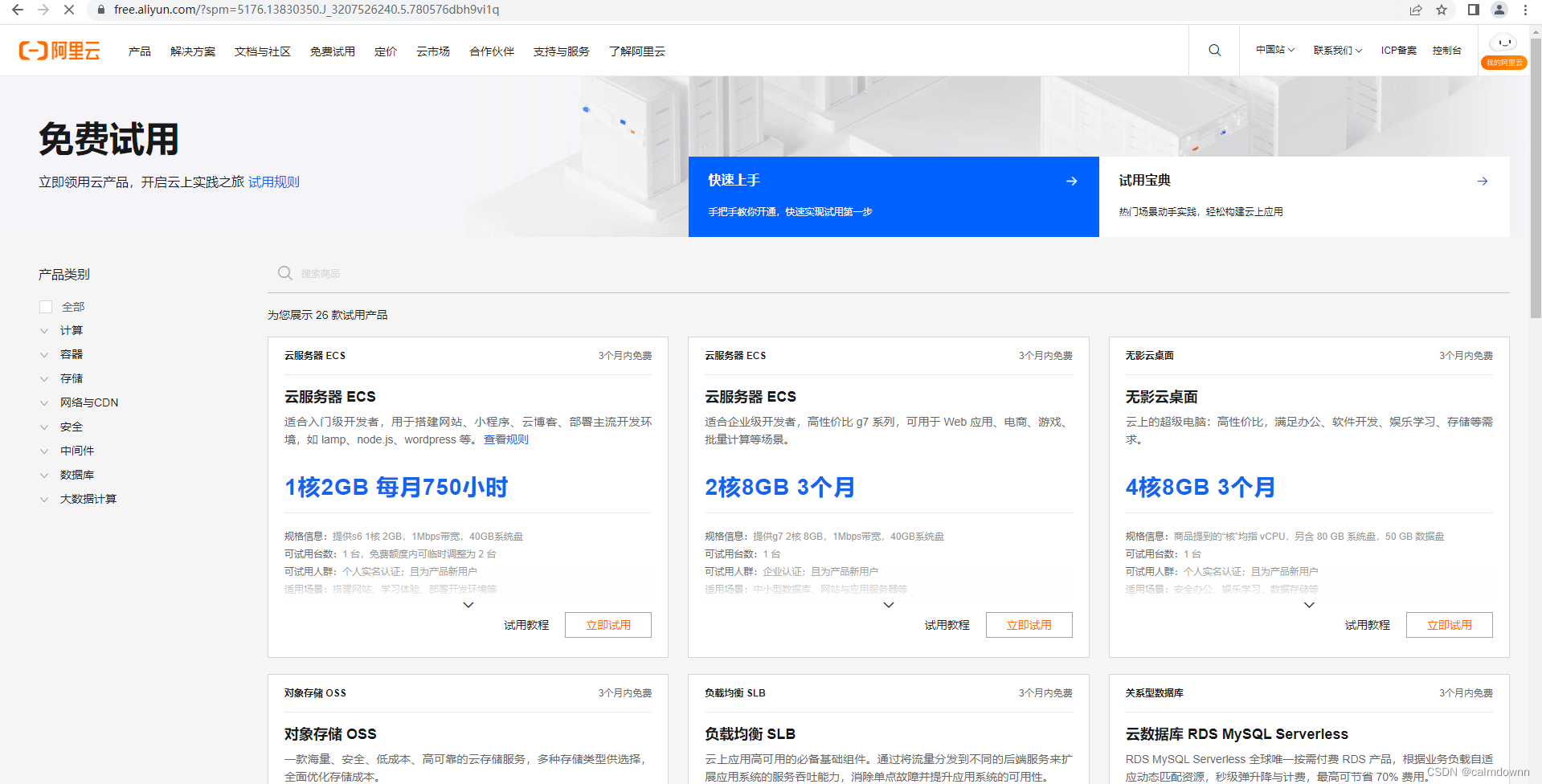This screenshot has width=1542, height=784.
Task: Click the 搜索商品 search input field
Action: coord(889,273)
